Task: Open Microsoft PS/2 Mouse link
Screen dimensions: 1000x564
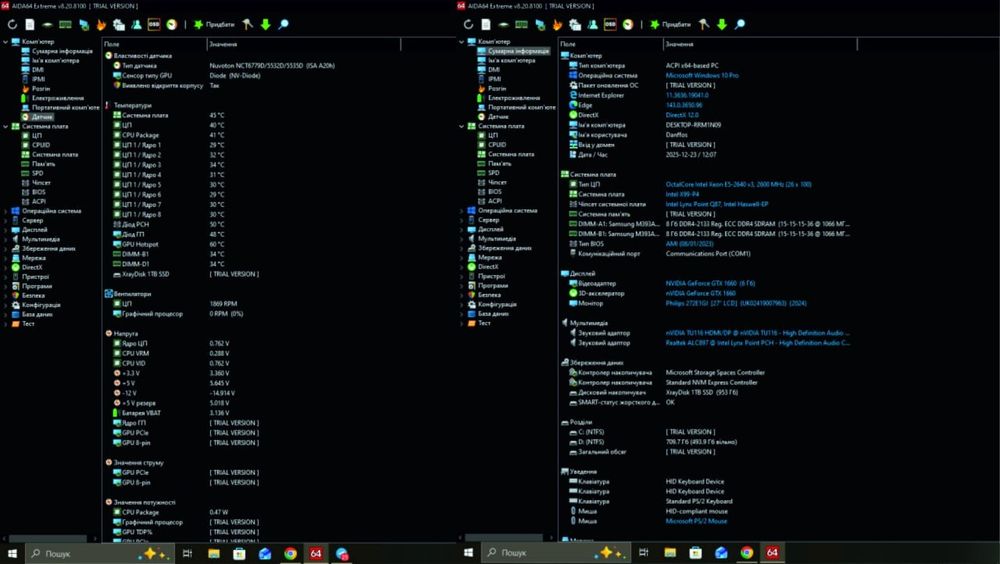Action: 696,521
